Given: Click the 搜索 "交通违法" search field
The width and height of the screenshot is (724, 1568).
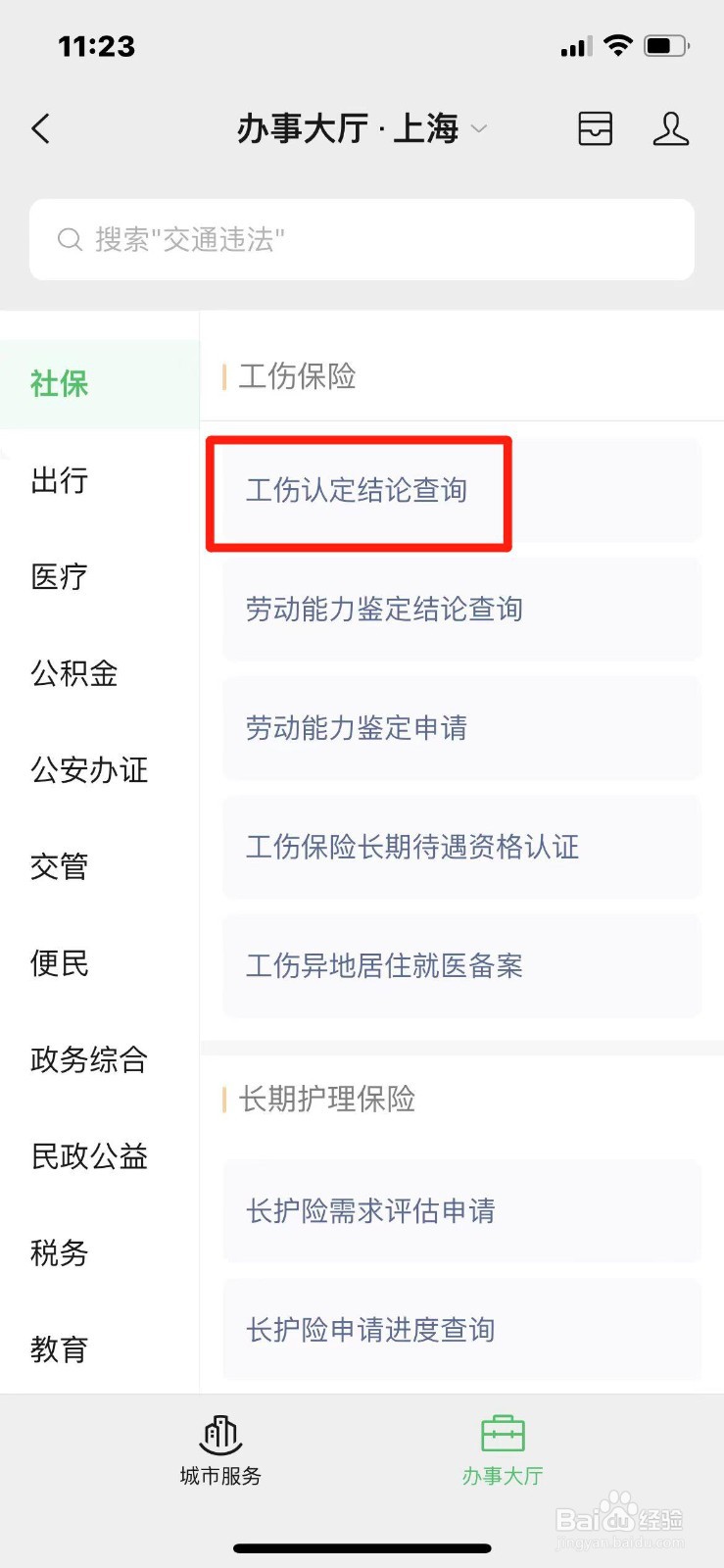Looking at the screenshot, I should coord(362,239).
